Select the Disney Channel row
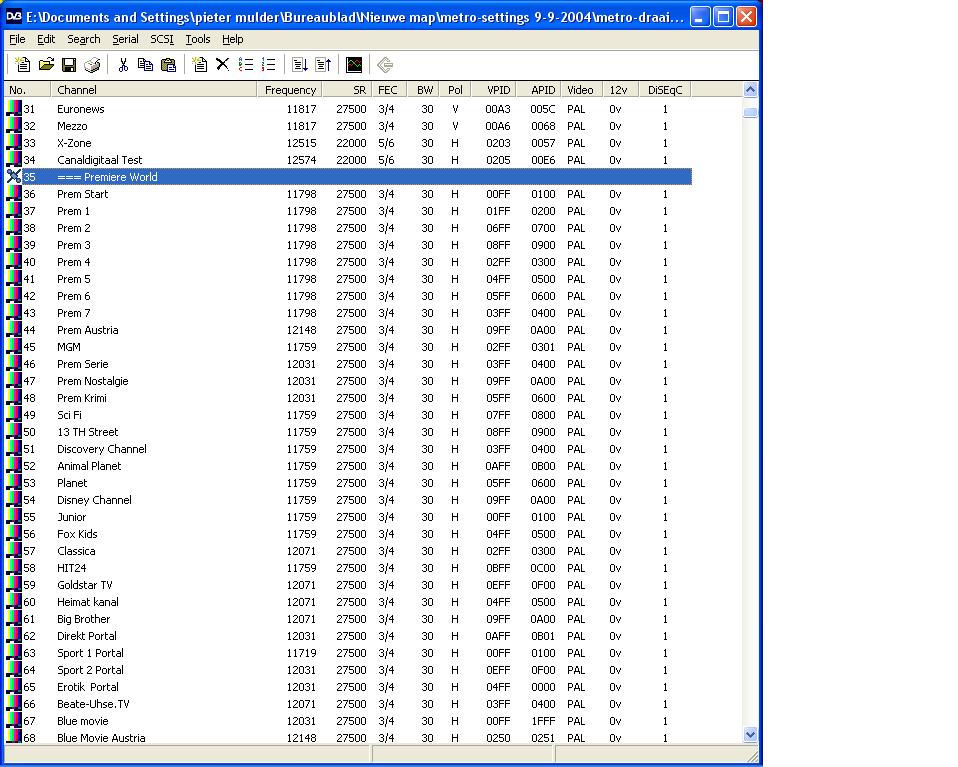Viewport: 958px width, 767px height. (348, 500)
